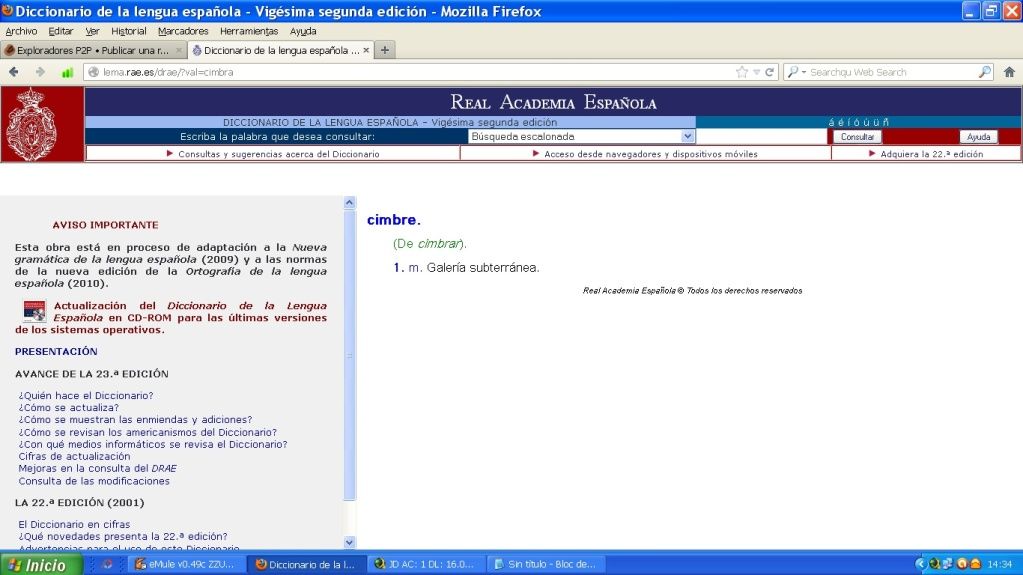Insert the á special character

click(831, 122)
